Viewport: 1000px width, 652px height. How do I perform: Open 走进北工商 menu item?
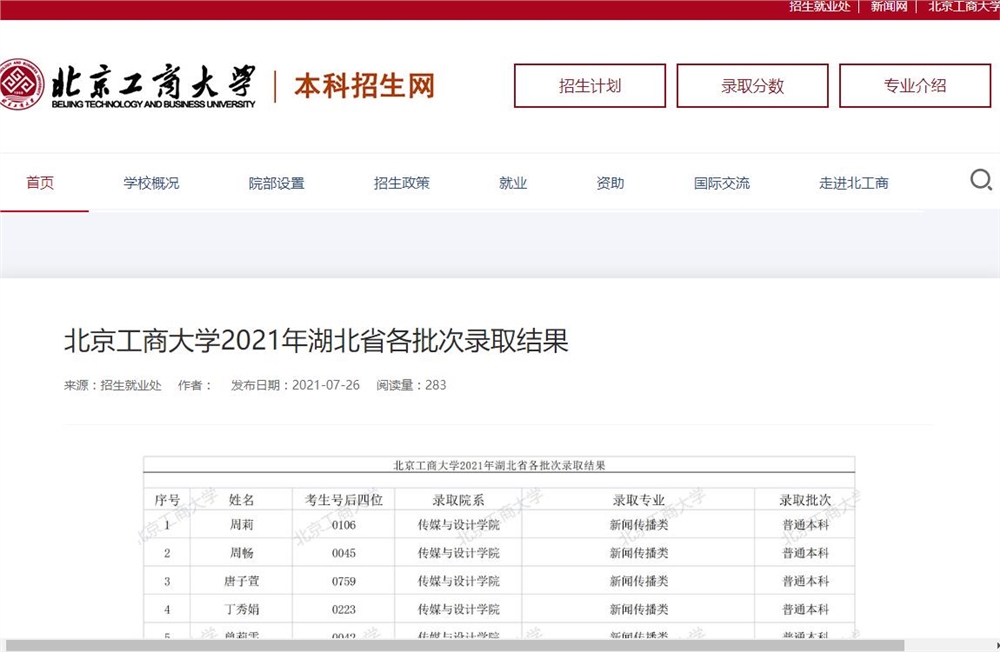854,183
